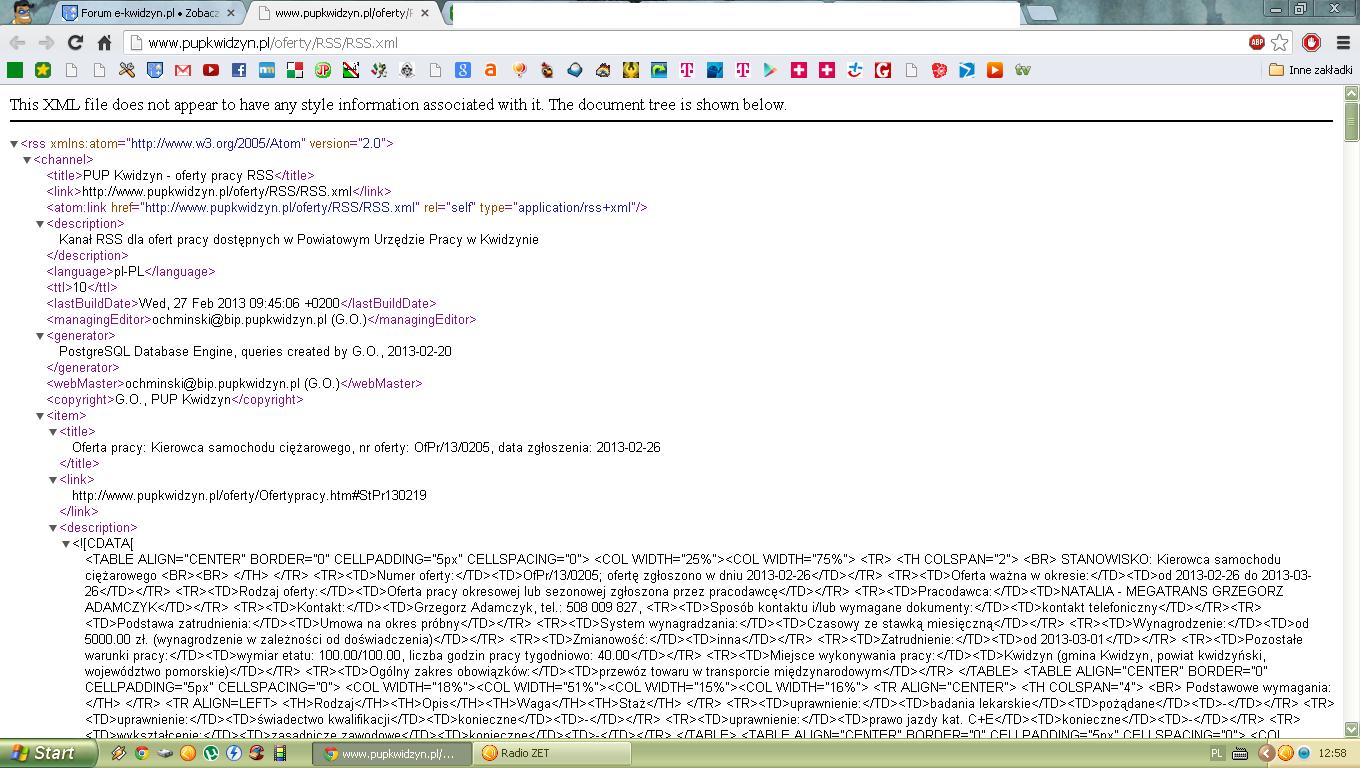Switch to the Forum e-kwidzyn.pl tab
Screen dimensions: 1360x768
coord(145,13)
